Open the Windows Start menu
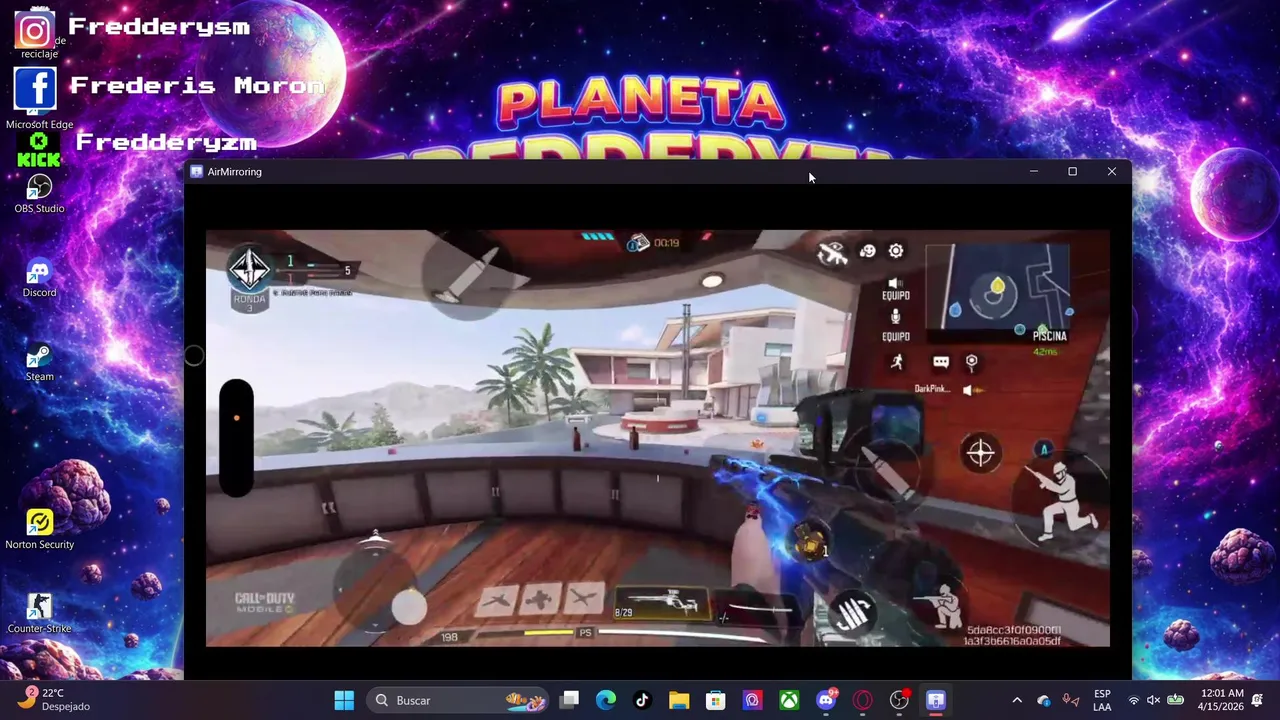Screen dimensions: 1280x720 click(x=344, y=700)
